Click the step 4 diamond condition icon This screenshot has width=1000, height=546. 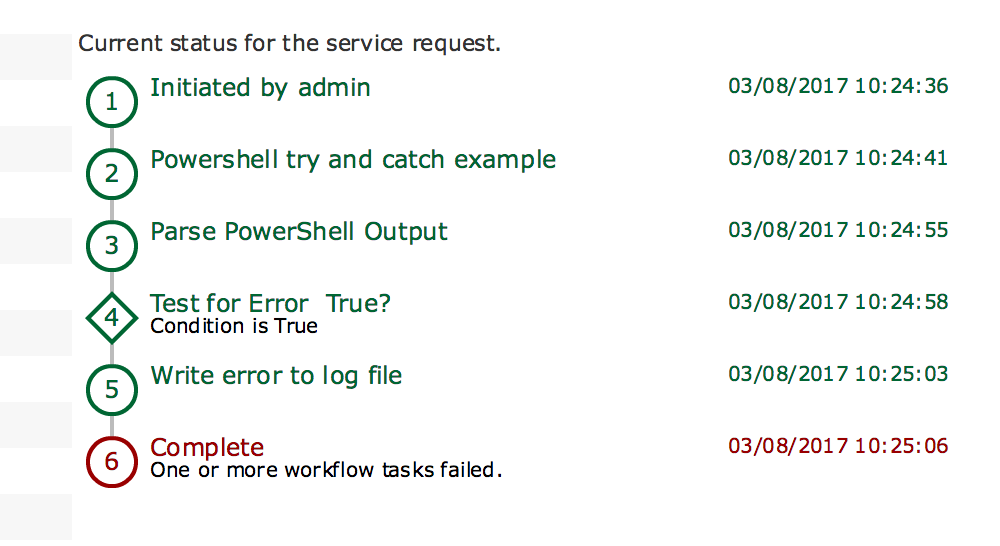click(x=112, y=318)
